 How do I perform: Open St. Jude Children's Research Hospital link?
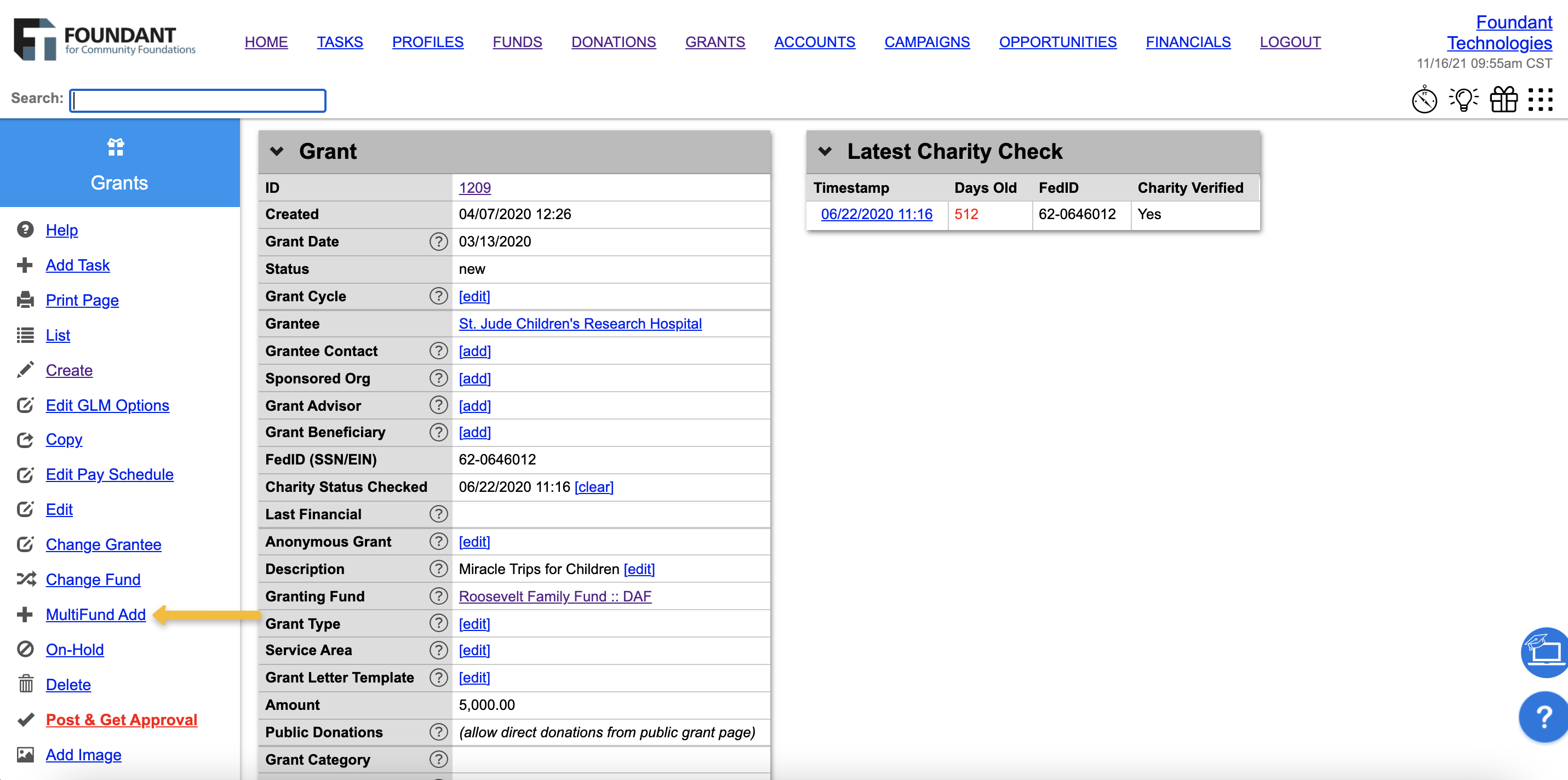580,324
